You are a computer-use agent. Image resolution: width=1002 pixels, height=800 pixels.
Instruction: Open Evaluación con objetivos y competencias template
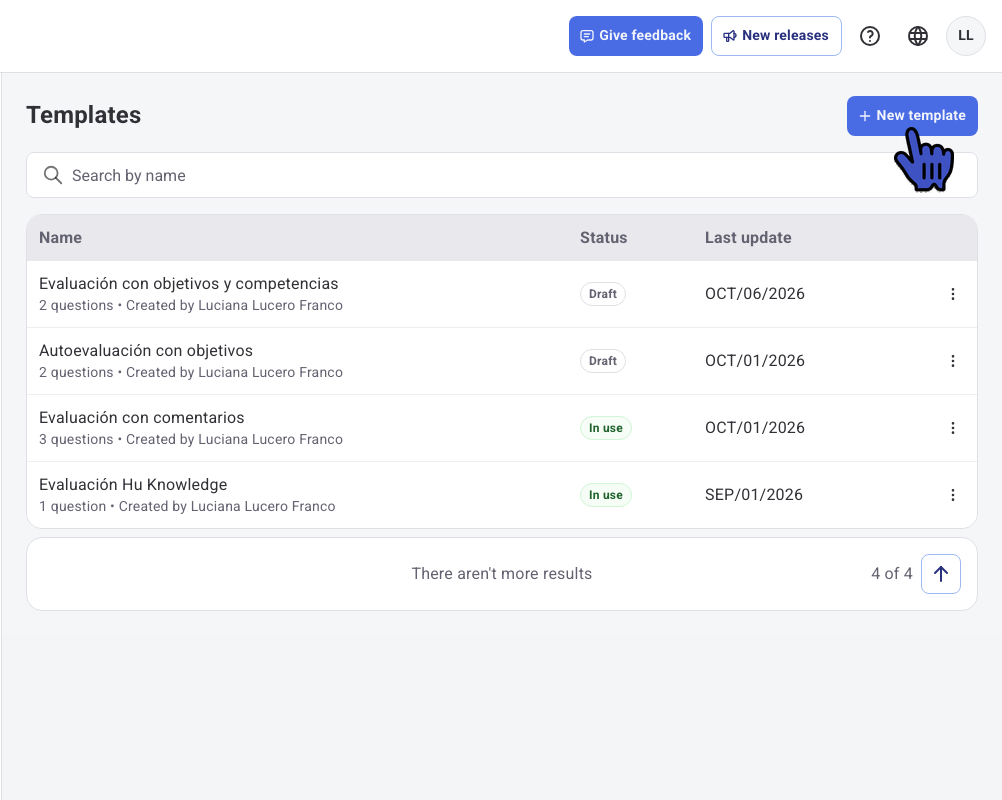point(189,284)
